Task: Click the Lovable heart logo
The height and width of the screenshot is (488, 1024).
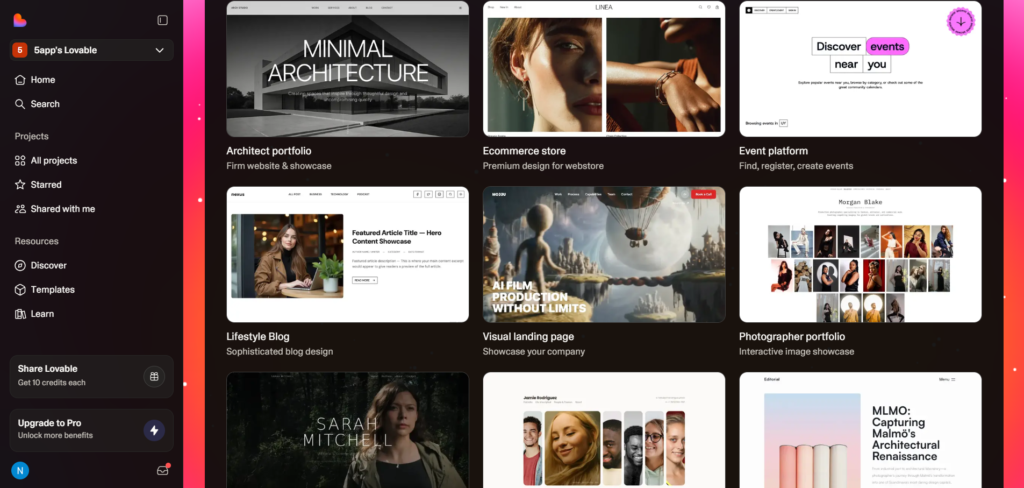Action: 20,20
